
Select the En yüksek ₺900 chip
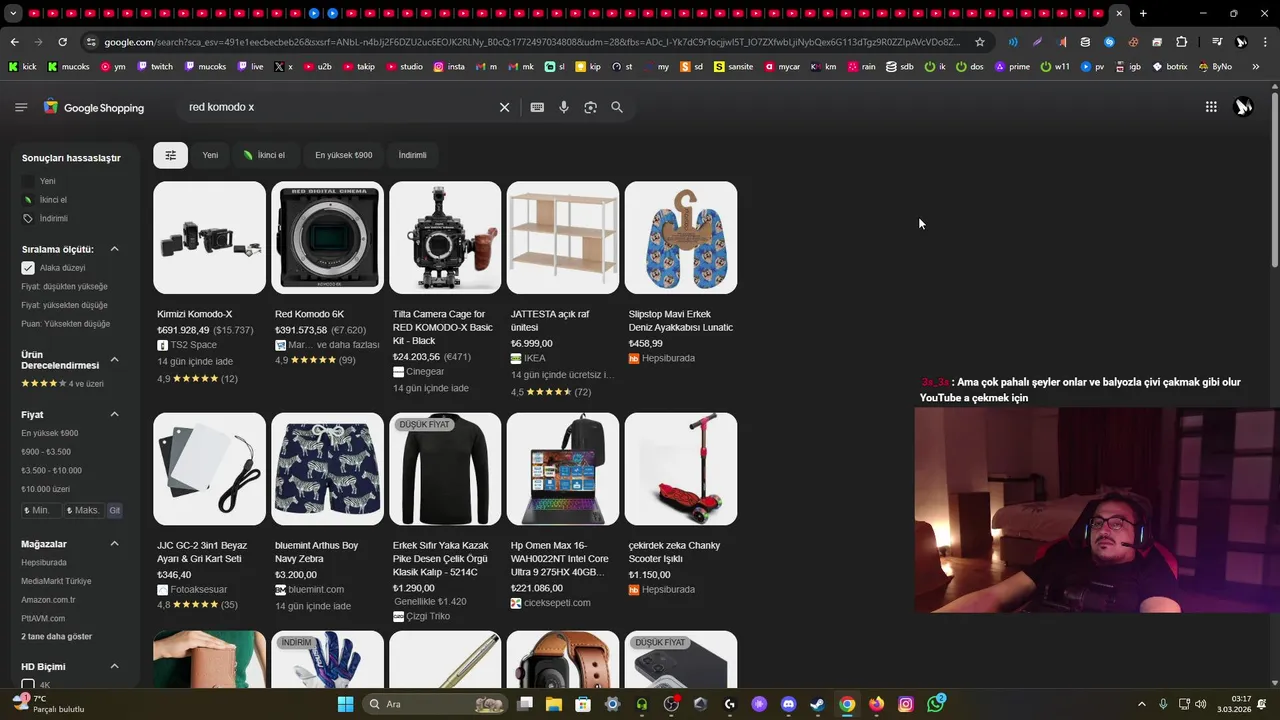pyautogui.click(x=343, y=155)
